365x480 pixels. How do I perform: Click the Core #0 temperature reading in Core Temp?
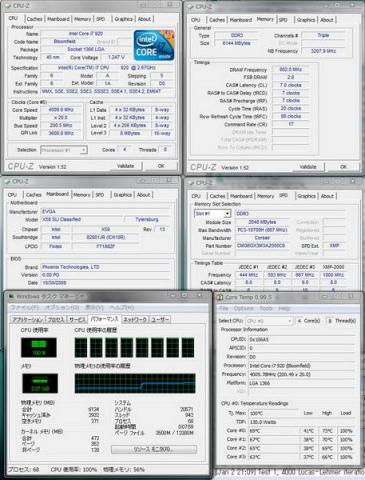pos(273,431)
